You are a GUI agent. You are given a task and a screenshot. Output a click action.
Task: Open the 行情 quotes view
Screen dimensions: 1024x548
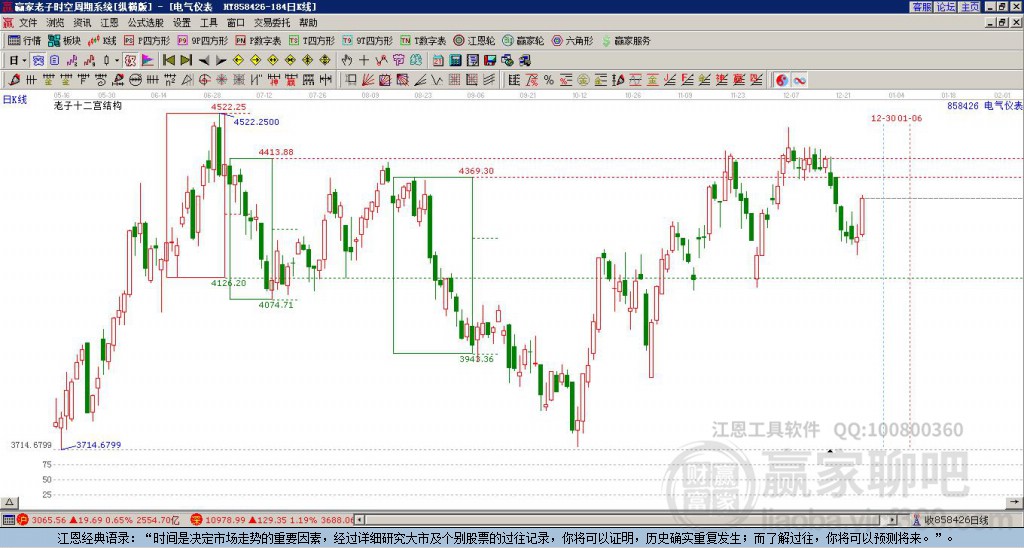click(x=24, y=40)
